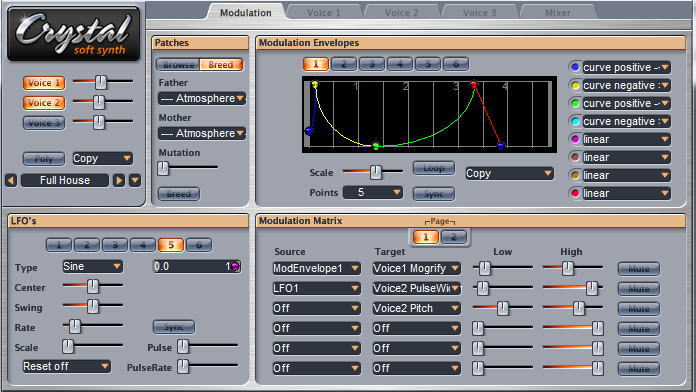Viewport: 696px width, 392px height.
Task: Open the Reset off dropdown
Action: coord(66,366)
